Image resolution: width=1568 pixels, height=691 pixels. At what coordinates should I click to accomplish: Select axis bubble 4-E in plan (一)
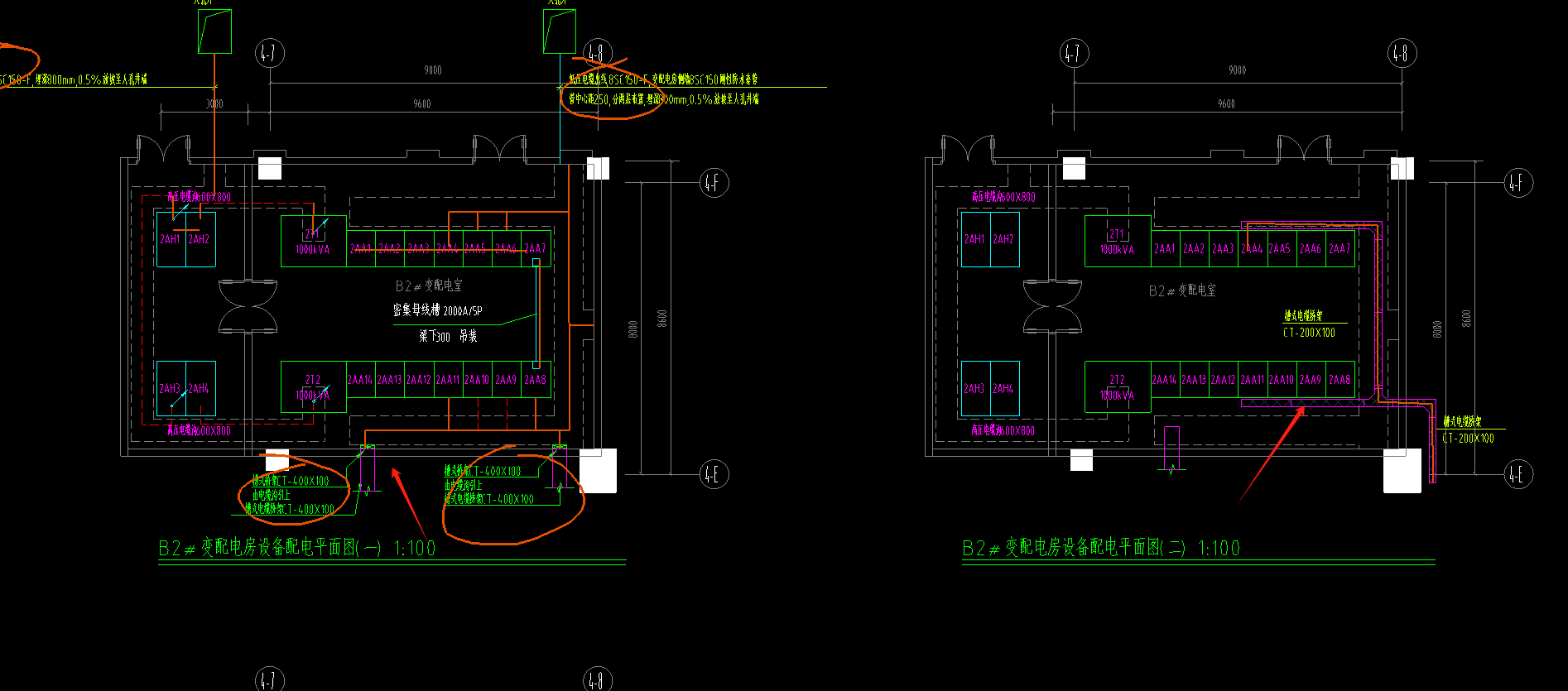(714, 474)
